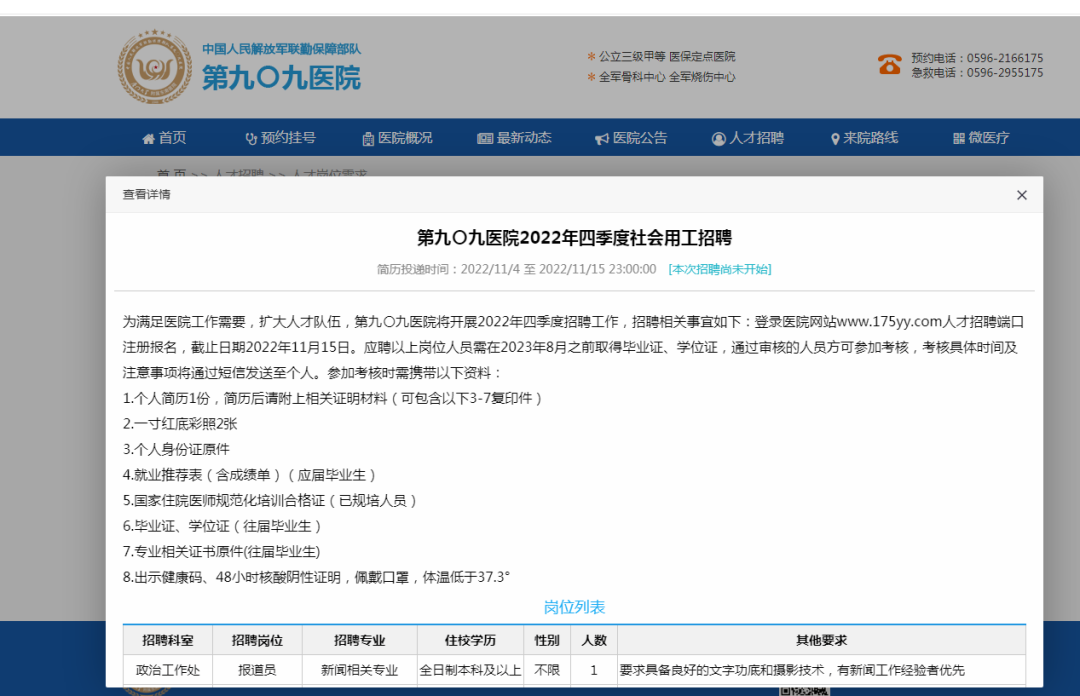Click the 第九〇九医院 header title

281,78
